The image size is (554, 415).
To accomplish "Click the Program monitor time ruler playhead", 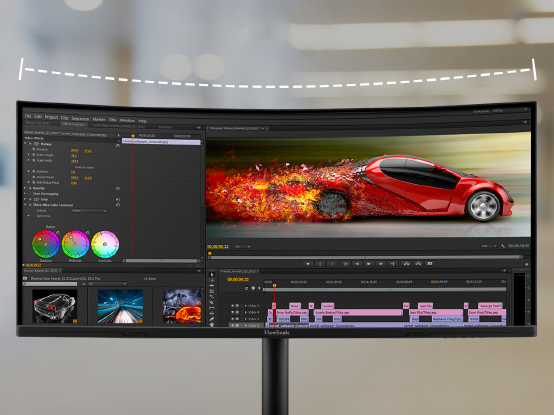I will (x=210, y=253).
